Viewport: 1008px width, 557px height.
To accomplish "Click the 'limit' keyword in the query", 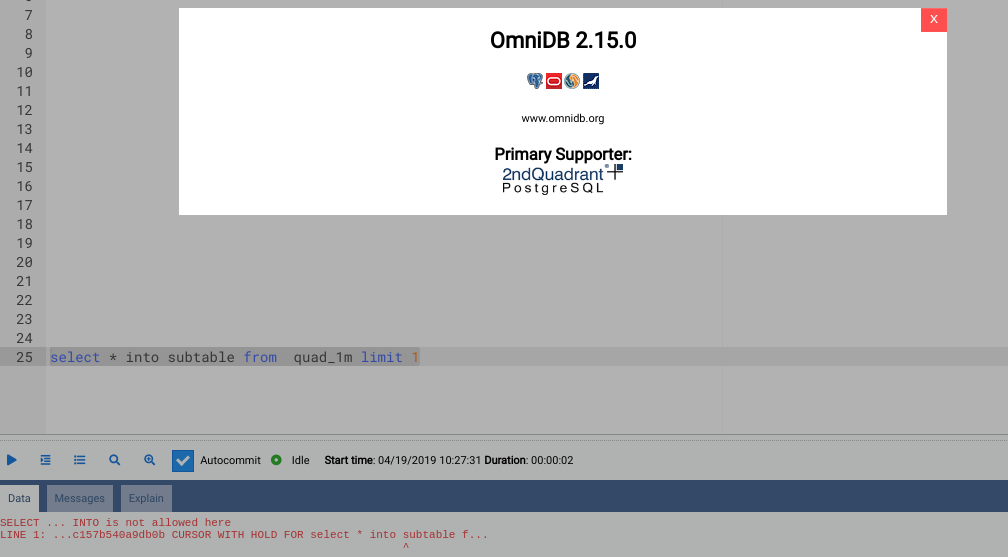I will tap(381, 357).
